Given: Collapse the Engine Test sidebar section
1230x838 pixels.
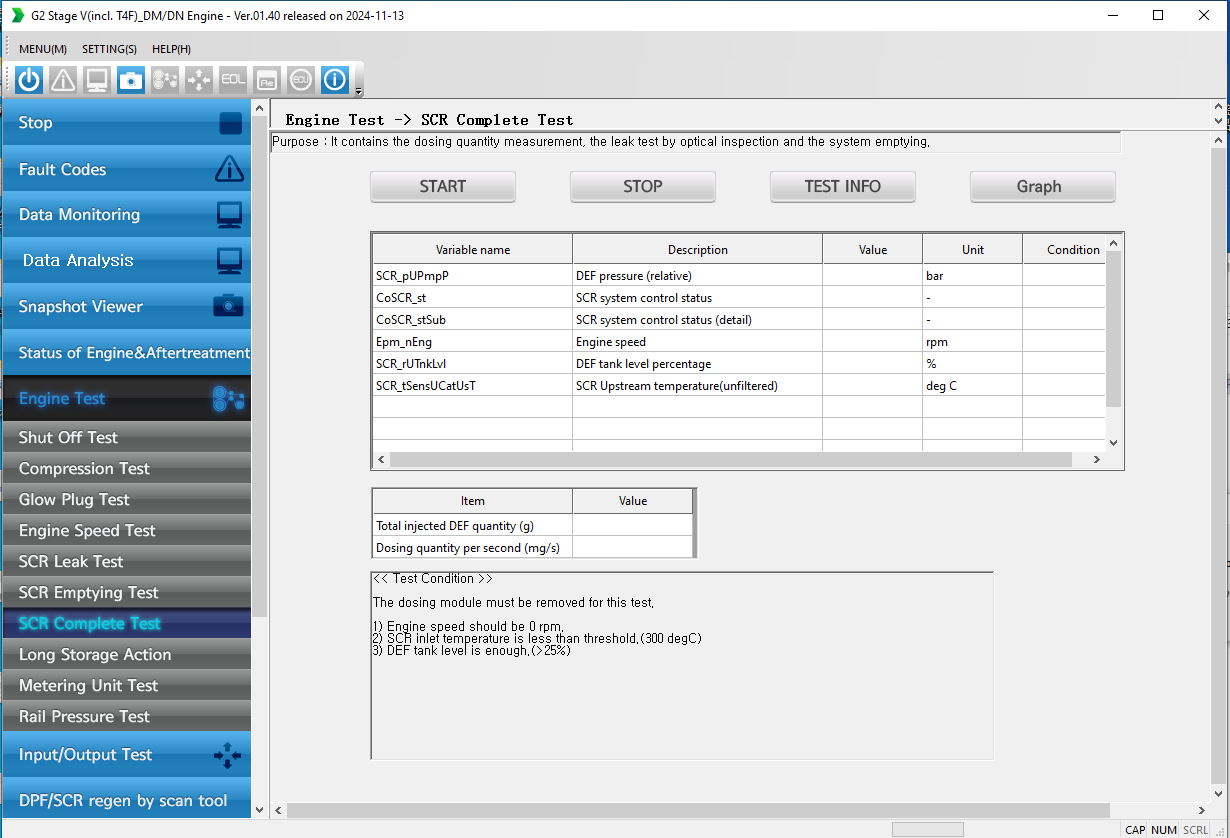Looking at the screenshot, I should 126,399.
